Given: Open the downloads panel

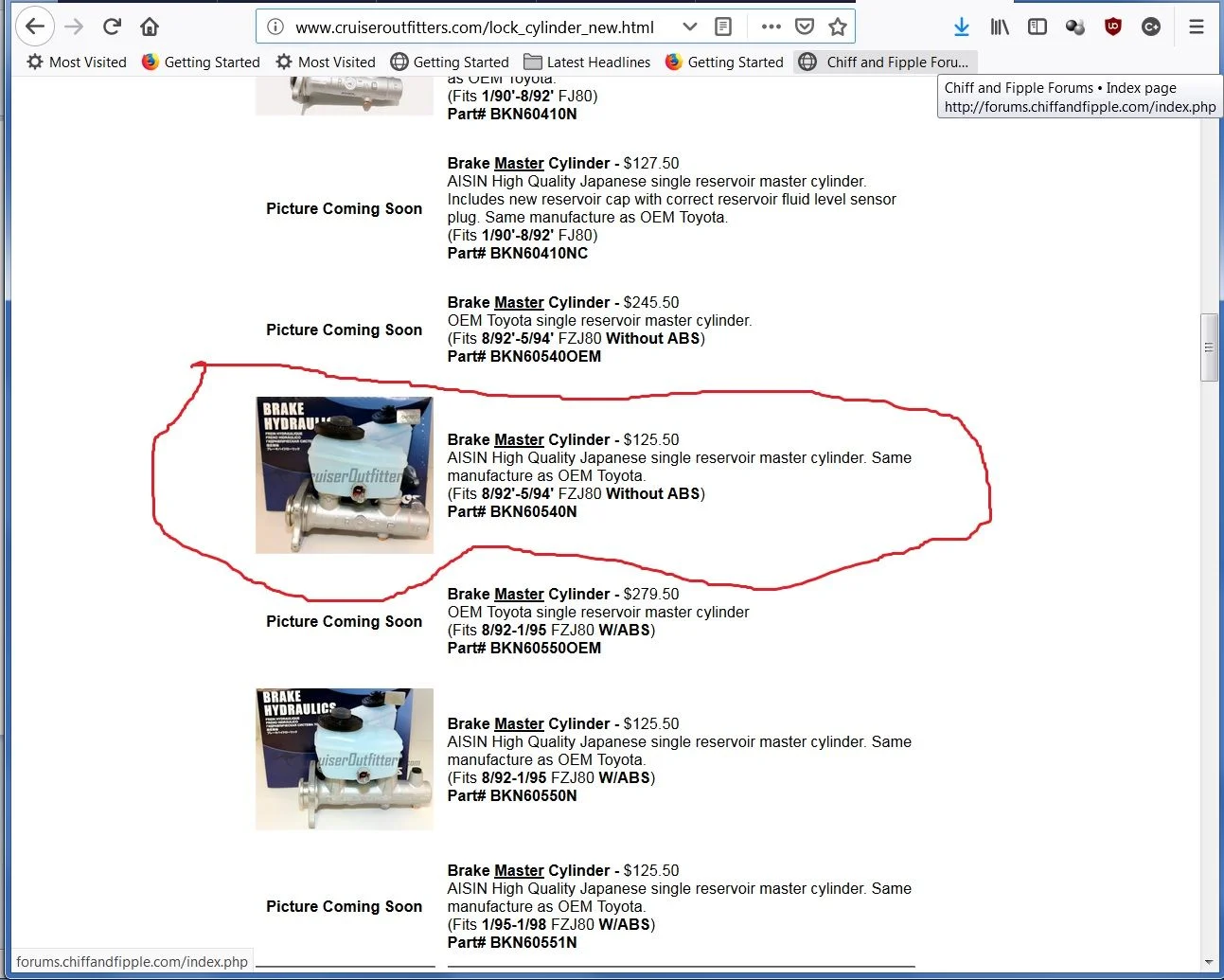Looking at the screenshot, I should 962,27.
